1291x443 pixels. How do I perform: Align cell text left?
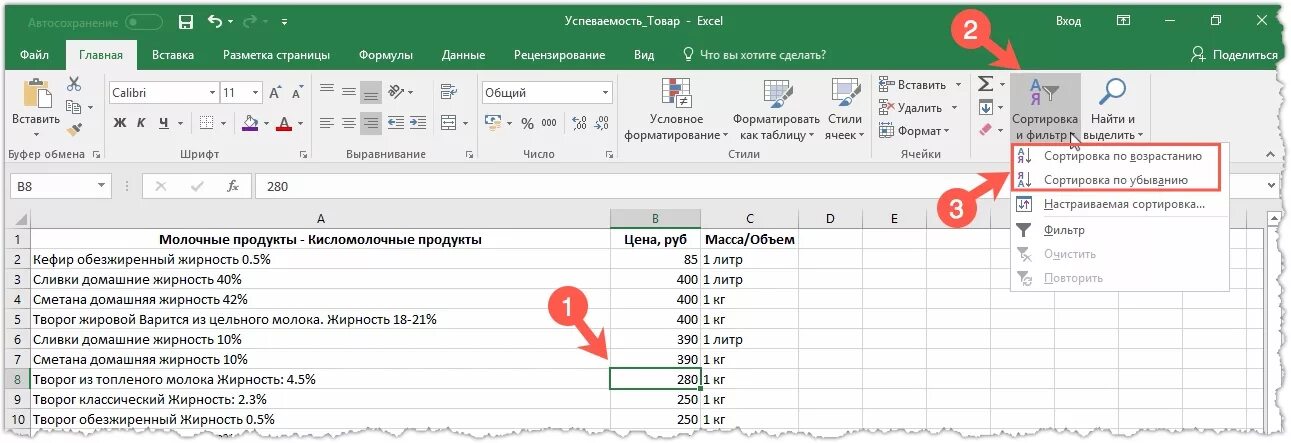click(326, 123)
